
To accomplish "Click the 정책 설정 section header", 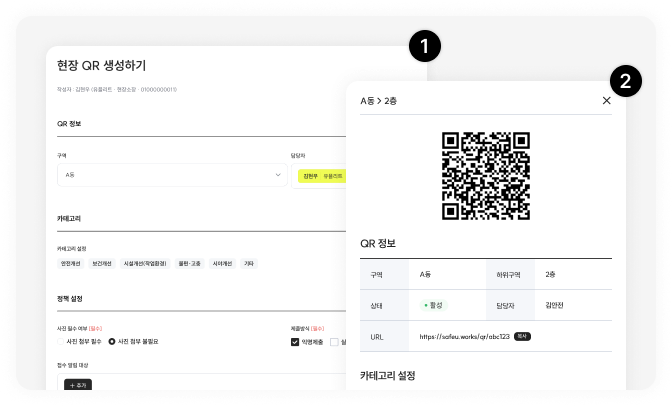I will (70, 299).
